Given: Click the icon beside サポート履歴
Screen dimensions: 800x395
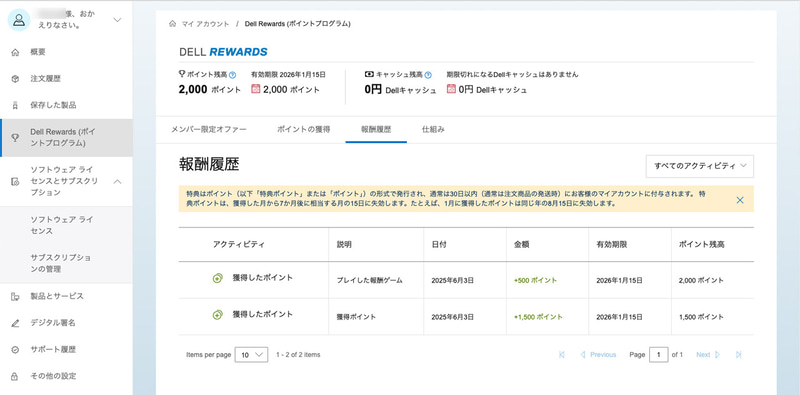Looking at the screenshot, I should pos(15,350).
